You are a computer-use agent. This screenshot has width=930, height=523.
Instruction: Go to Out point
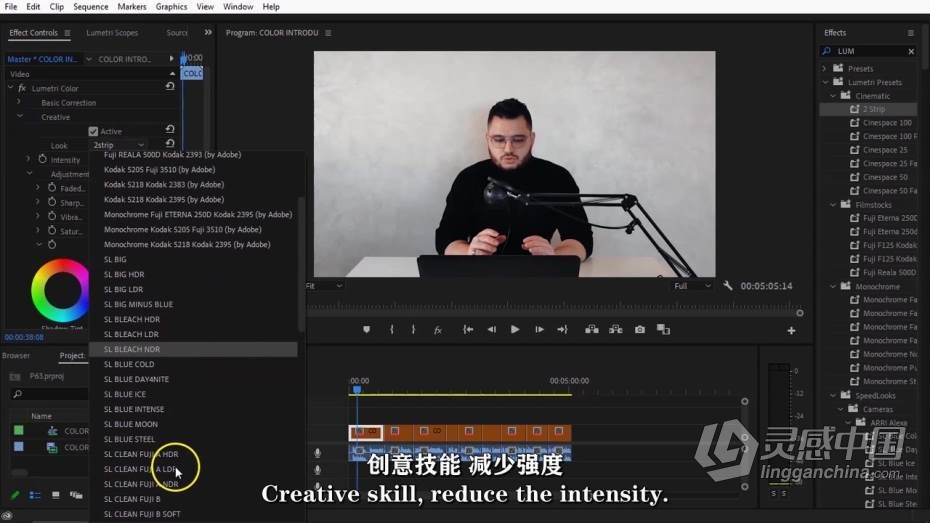click(562, 330)
